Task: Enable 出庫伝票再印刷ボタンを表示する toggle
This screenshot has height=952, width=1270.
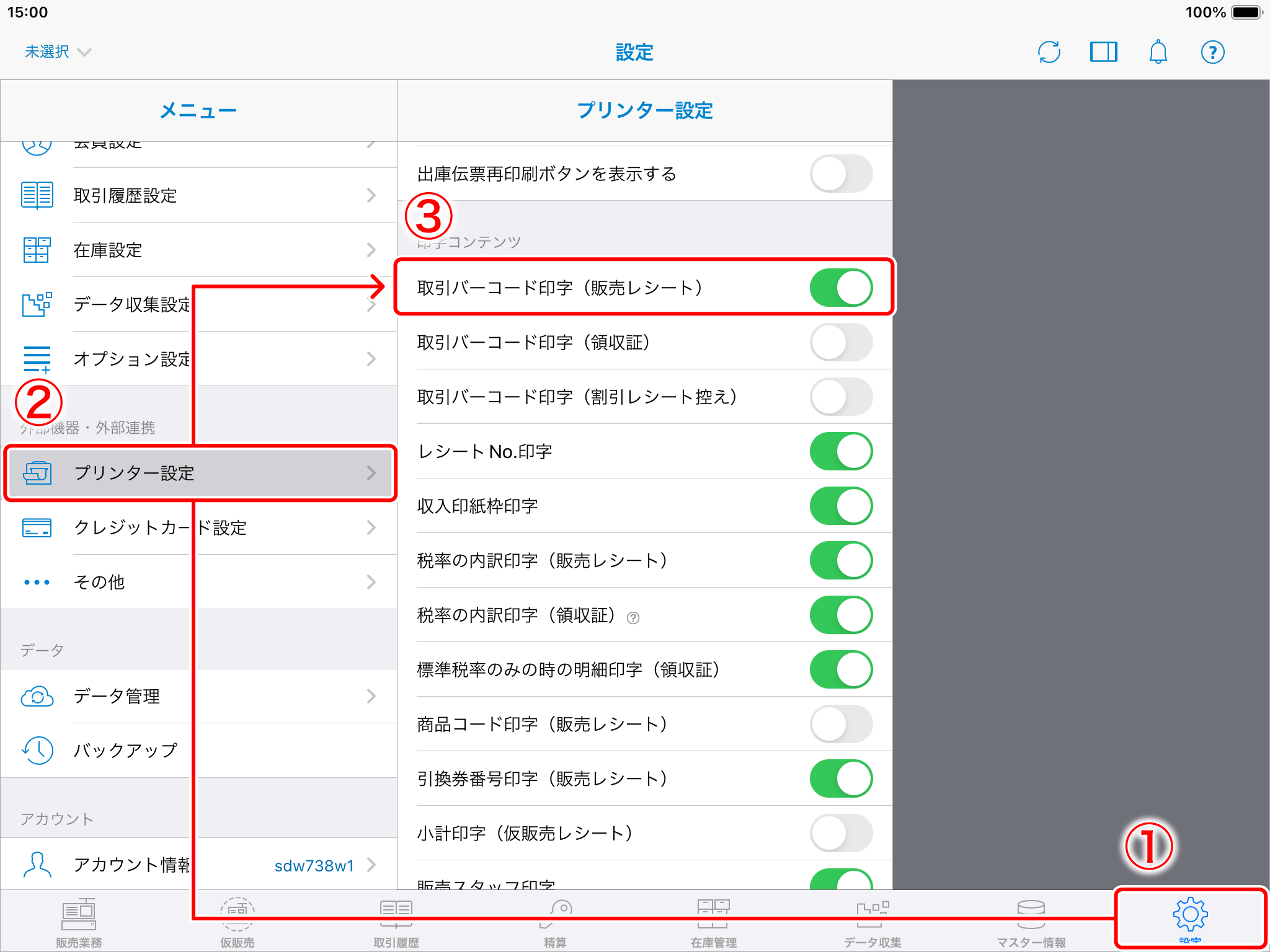Action: [x=841, y=174]
